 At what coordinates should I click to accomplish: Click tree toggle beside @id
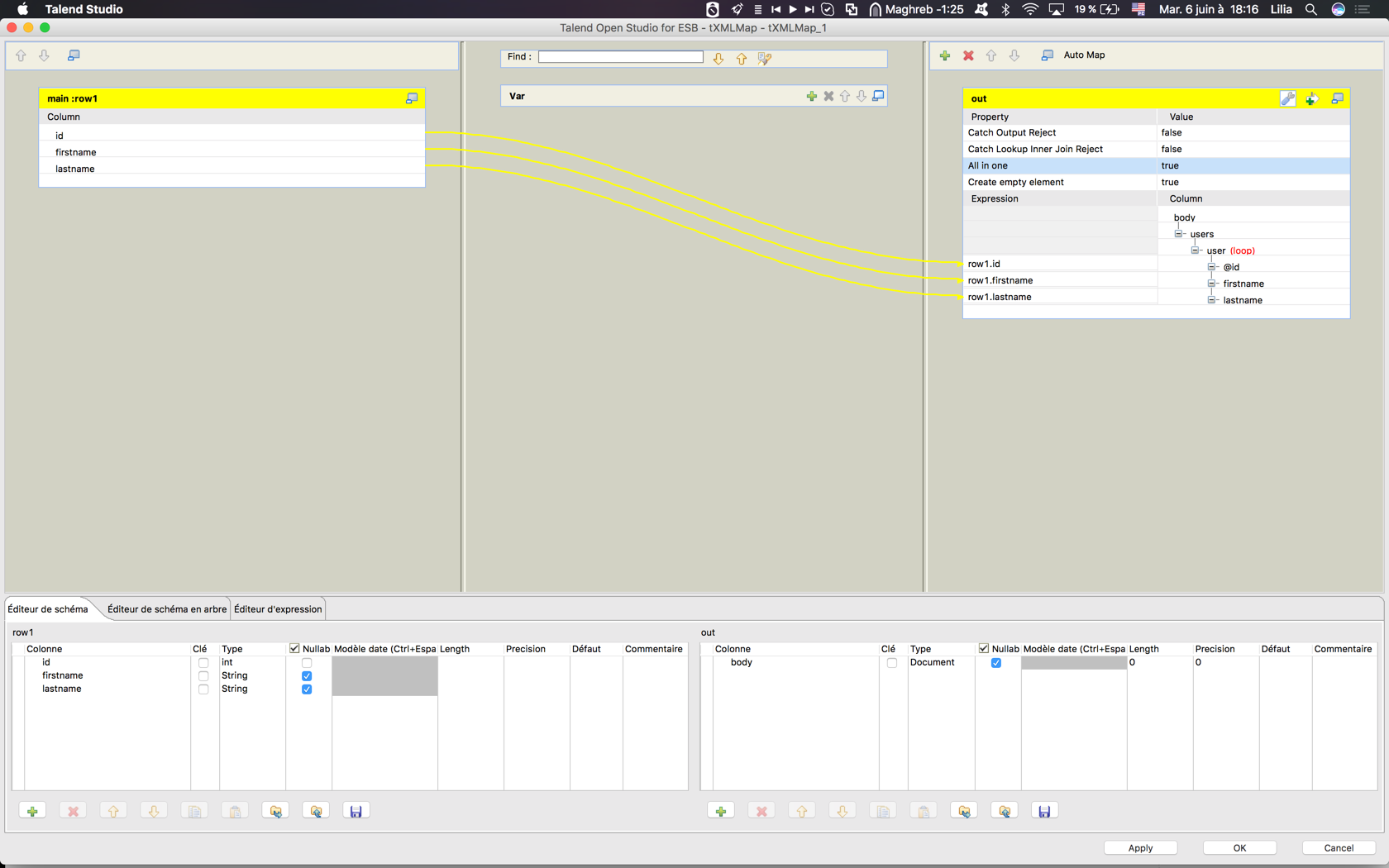point(1212,267)
